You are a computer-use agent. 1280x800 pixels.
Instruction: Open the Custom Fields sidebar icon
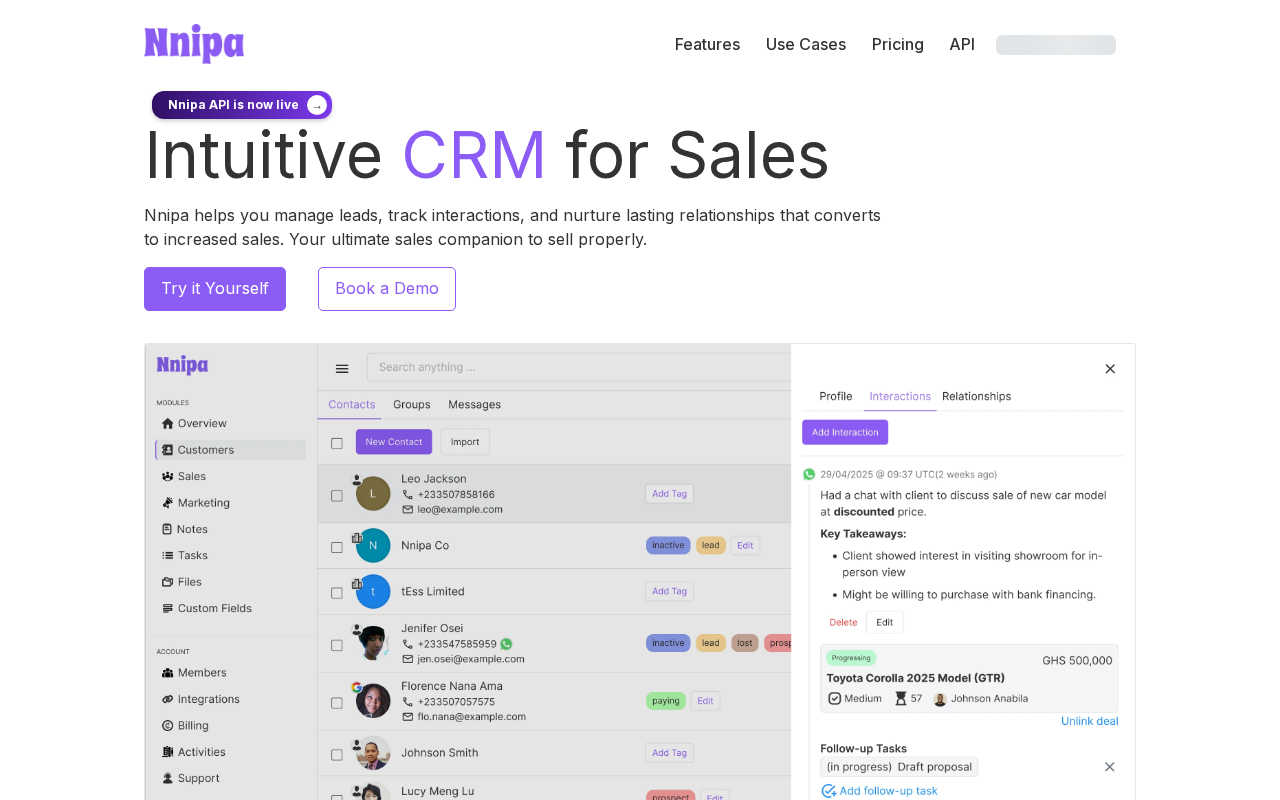tap(168, 608)
